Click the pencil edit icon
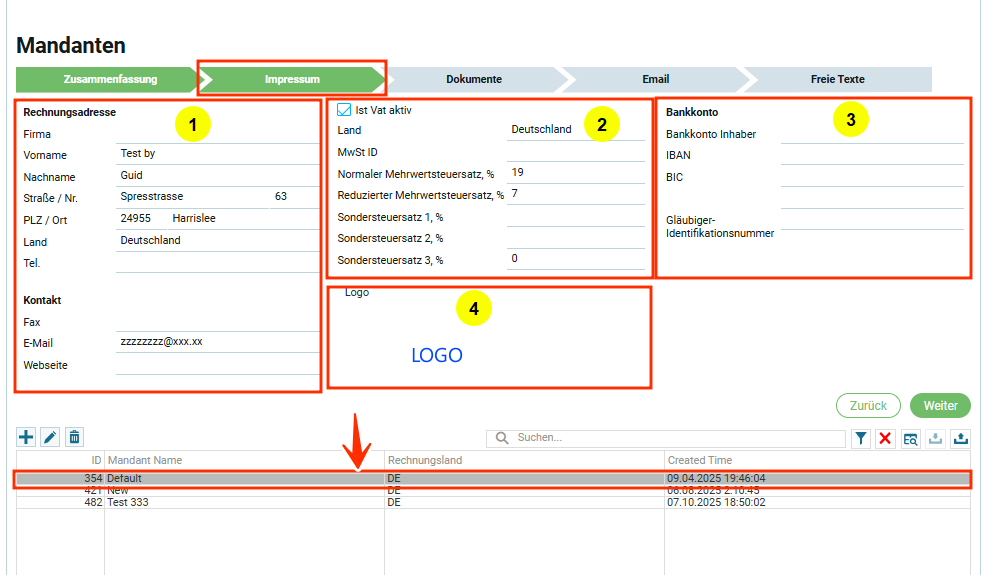 coord(50,437)
